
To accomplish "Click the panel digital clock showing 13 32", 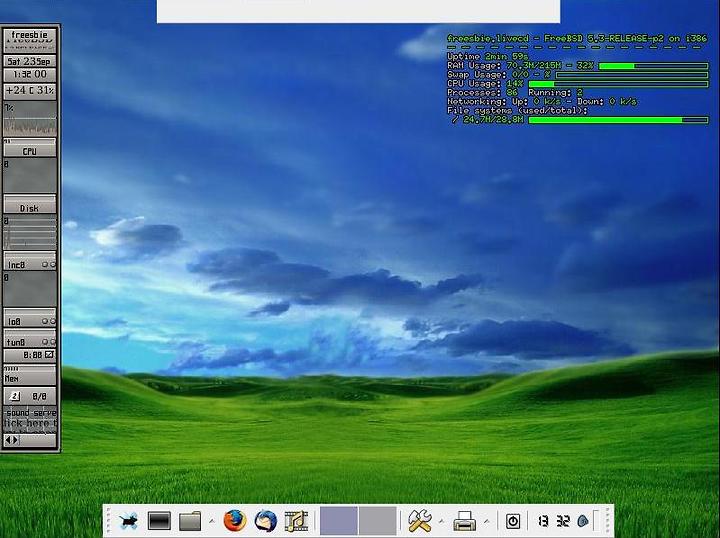I will (553, 521).
